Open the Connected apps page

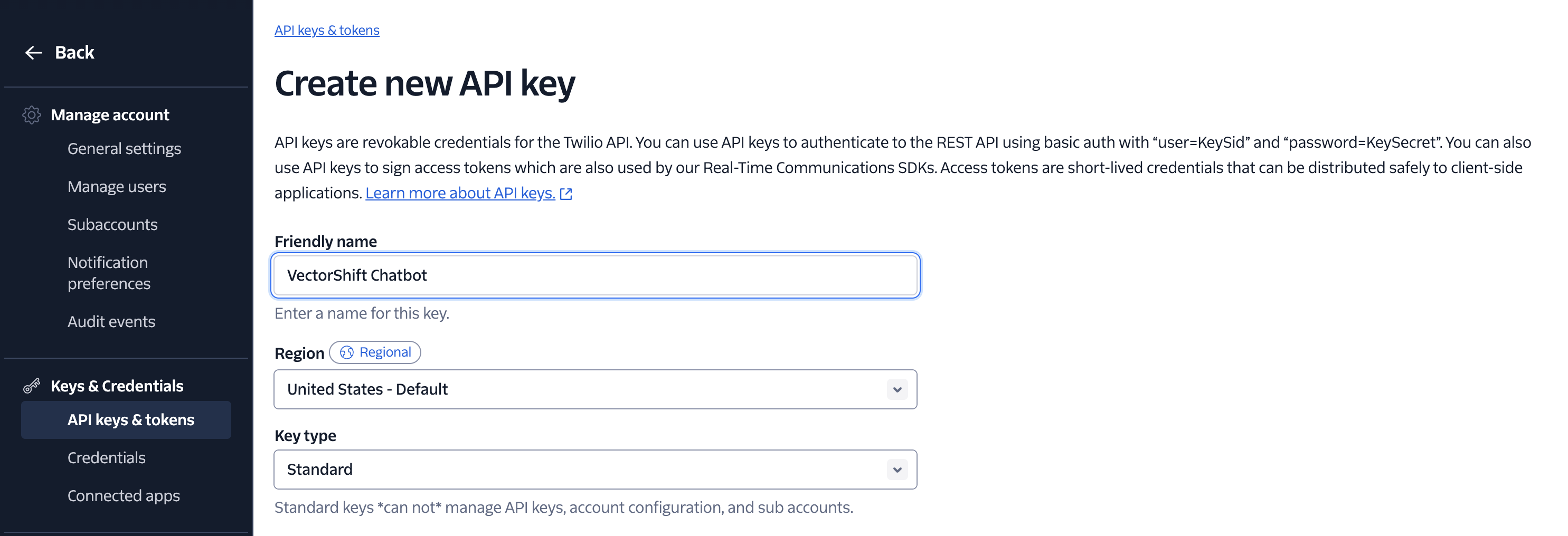(x=124, y=496)
